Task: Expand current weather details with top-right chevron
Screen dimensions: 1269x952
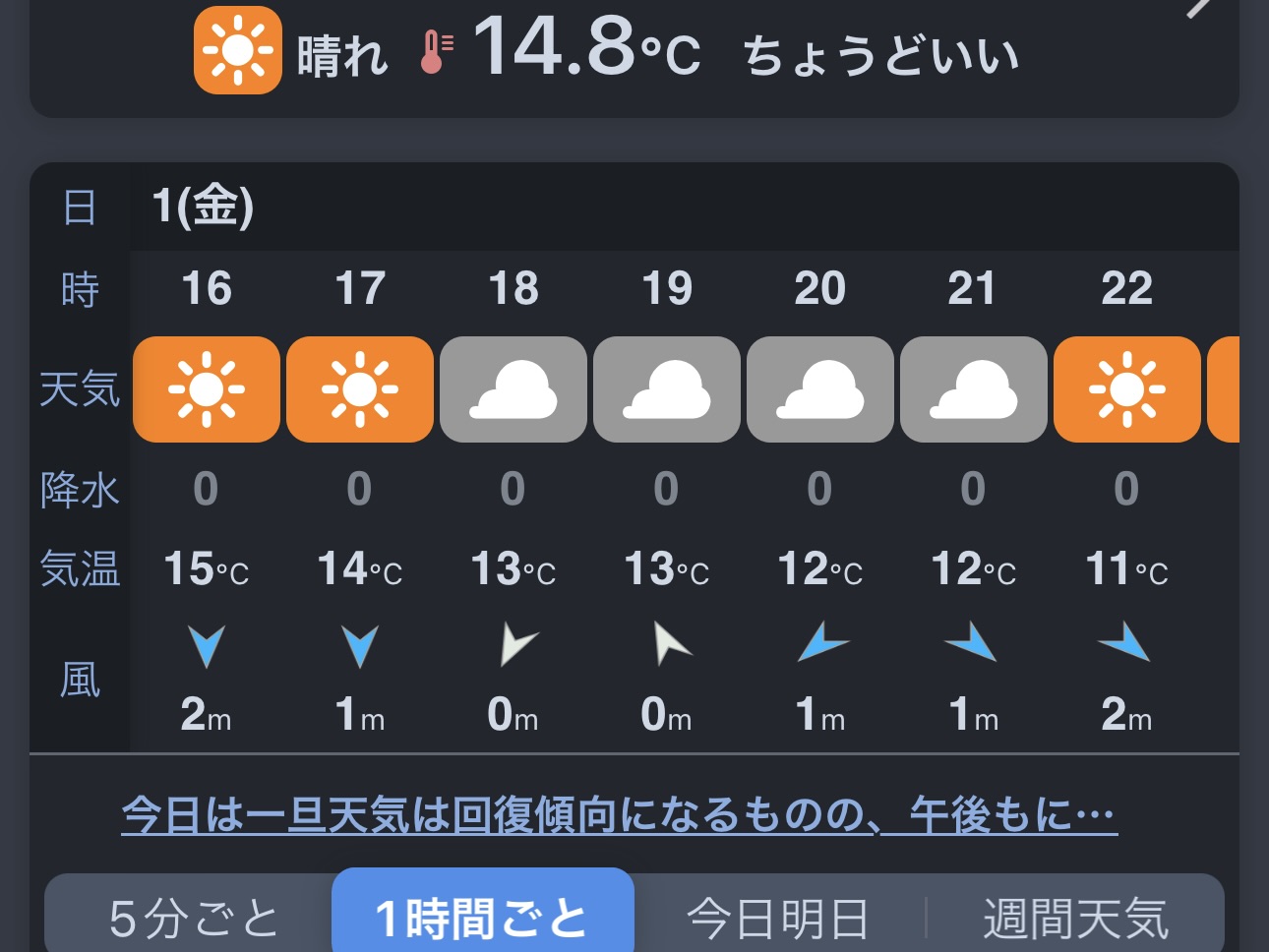Action: click(1200, 8)
